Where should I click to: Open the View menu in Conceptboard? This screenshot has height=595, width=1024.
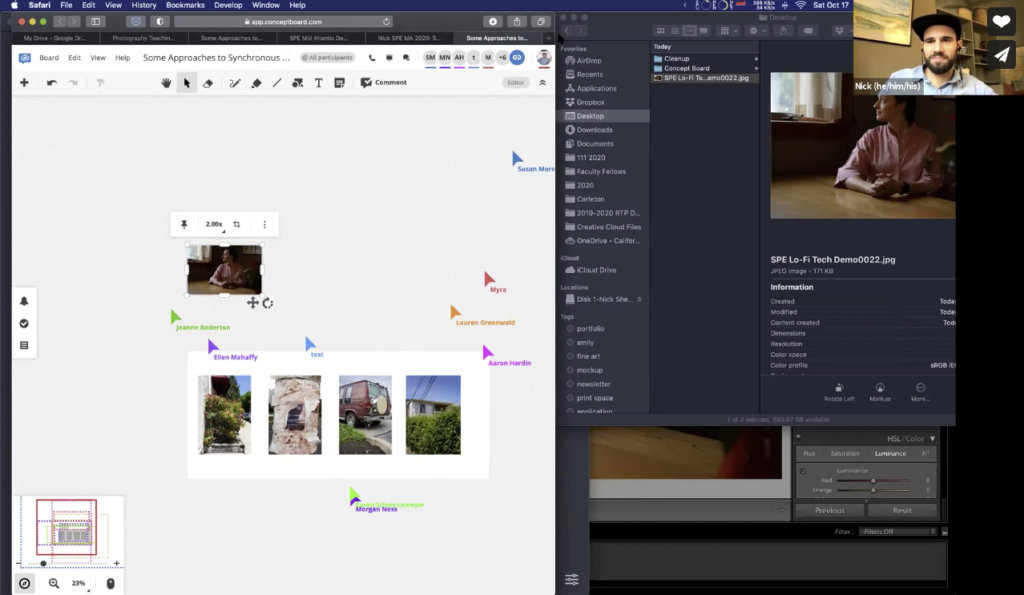[x=98, y=57]
